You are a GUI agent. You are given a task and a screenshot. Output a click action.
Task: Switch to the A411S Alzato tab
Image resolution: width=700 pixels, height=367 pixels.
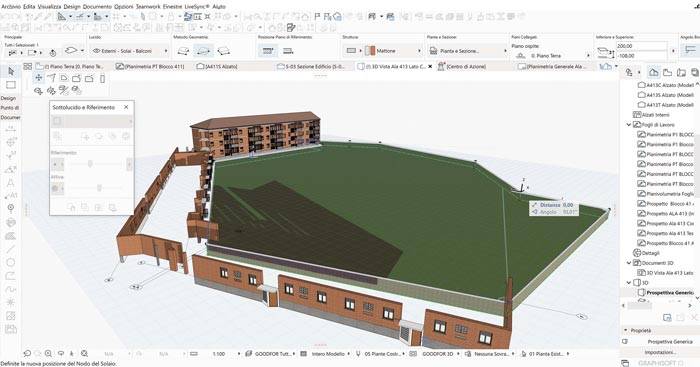(x=217, y=66)
